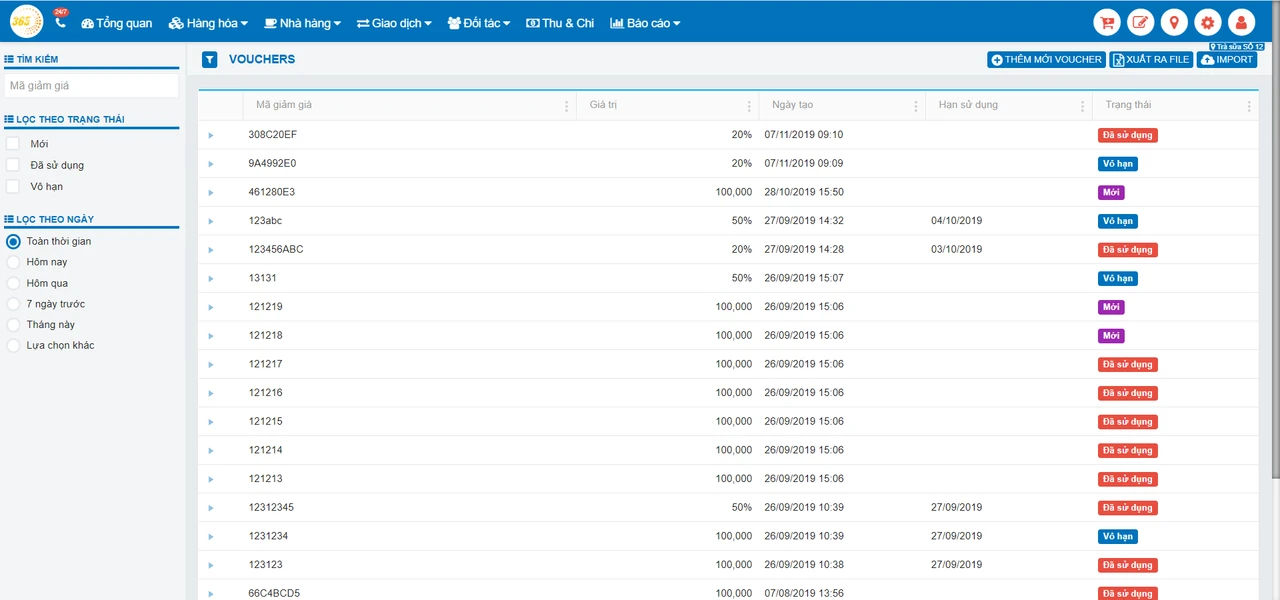1280x600 pixels.
Task: Click THÊM MỚI VOUCHER button
Action: pyautogui.click(x=1046, y=60)
